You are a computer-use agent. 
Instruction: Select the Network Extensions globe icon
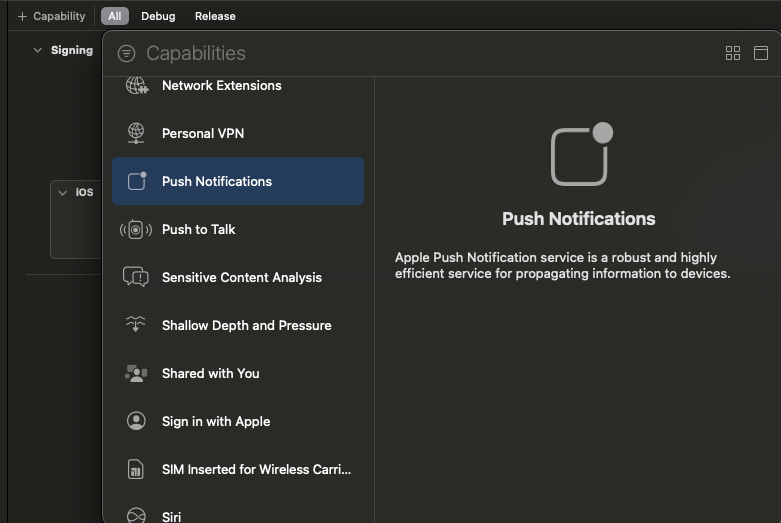click(136, 85)
